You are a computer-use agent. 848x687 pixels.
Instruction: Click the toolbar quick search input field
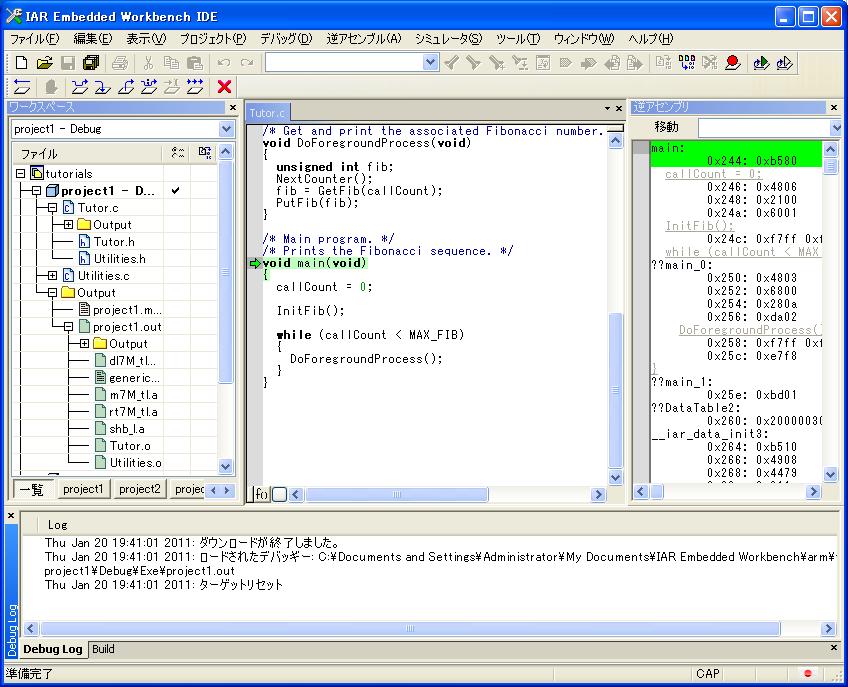coord(344,63)
